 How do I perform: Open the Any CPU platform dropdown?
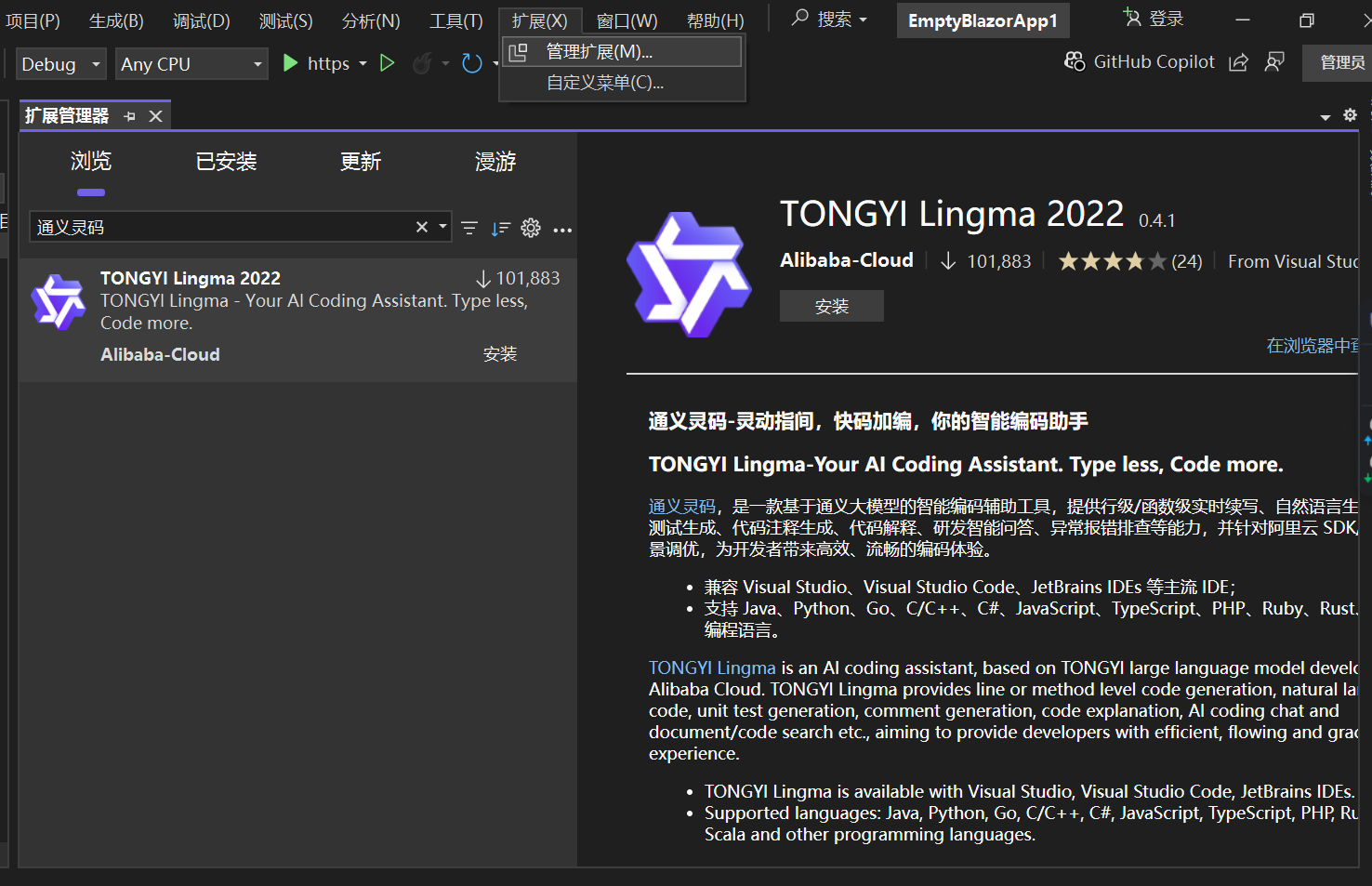pos(191,64)
